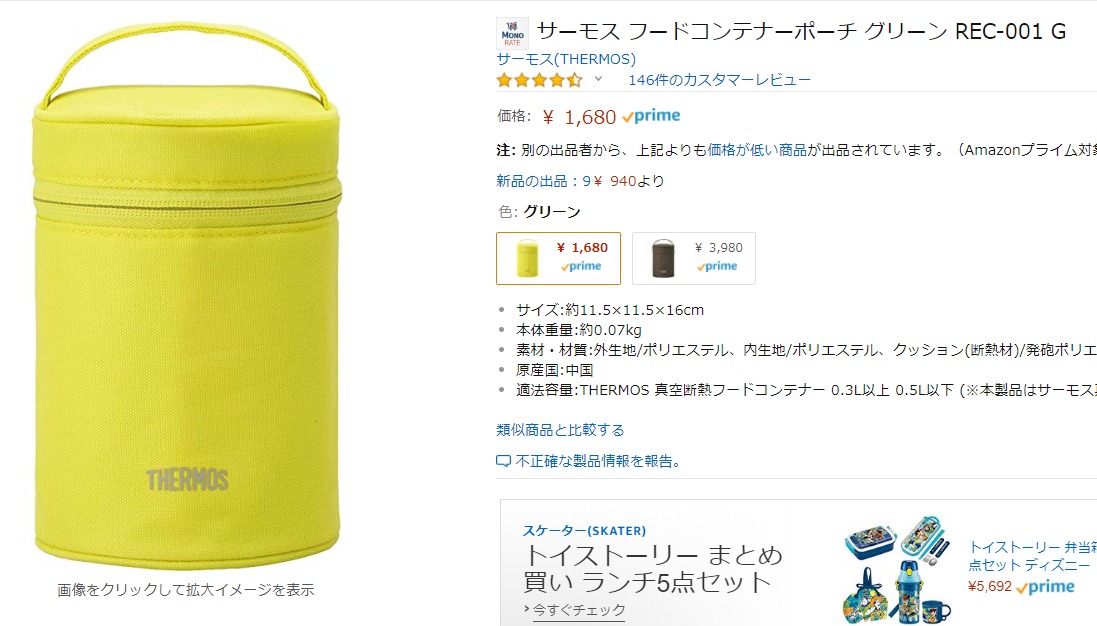Viewport: 1097px width, 626px height.
Task: Open the サーモス(THERMOS) brand link
Action: (566, 59)
